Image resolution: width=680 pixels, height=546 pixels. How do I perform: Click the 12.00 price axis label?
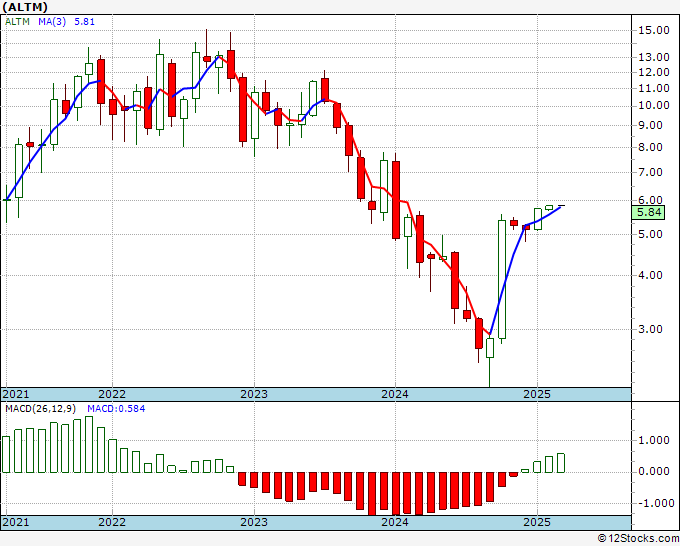(654, 72)
